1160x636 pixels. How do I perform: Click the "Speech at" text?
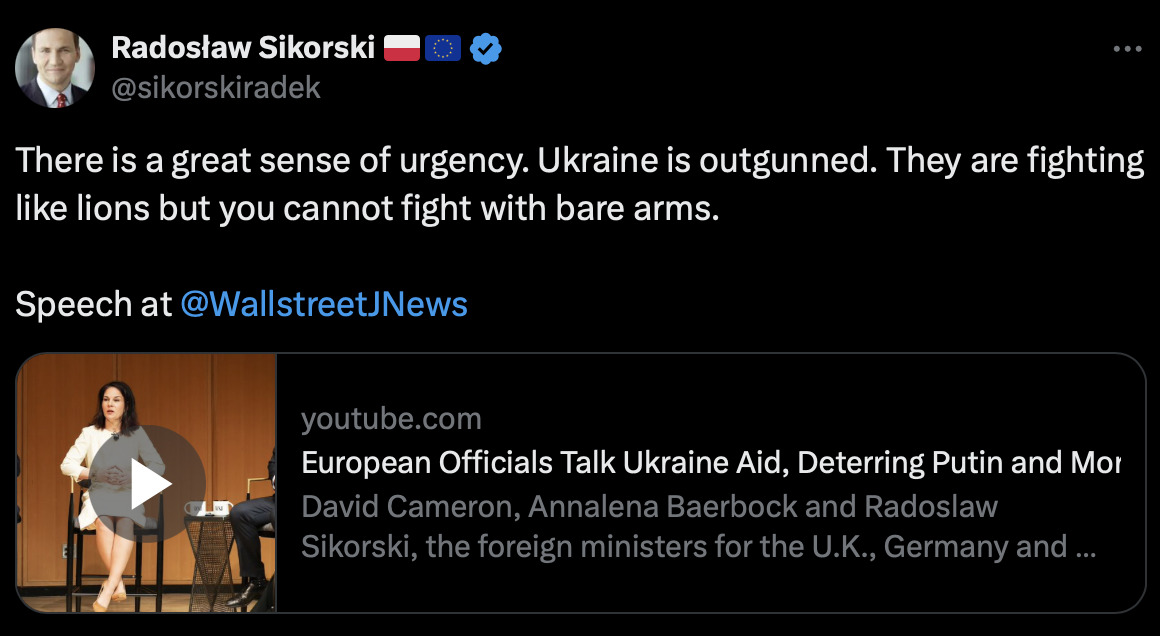coord(94,304)
